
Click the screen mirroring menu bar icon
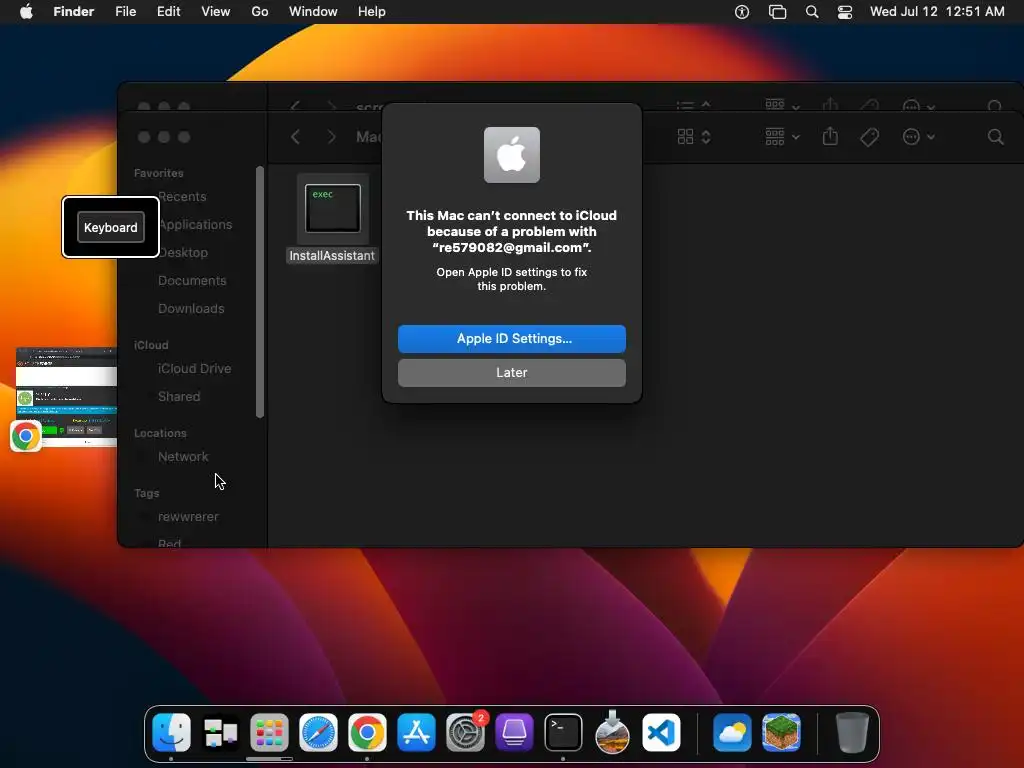[x=777, y=12]
